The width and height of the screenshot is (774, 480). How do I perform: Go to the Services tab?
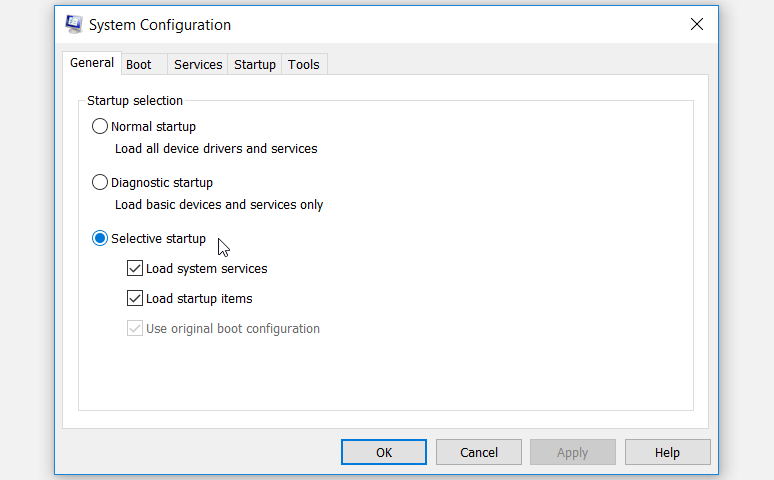click(198, 65)
